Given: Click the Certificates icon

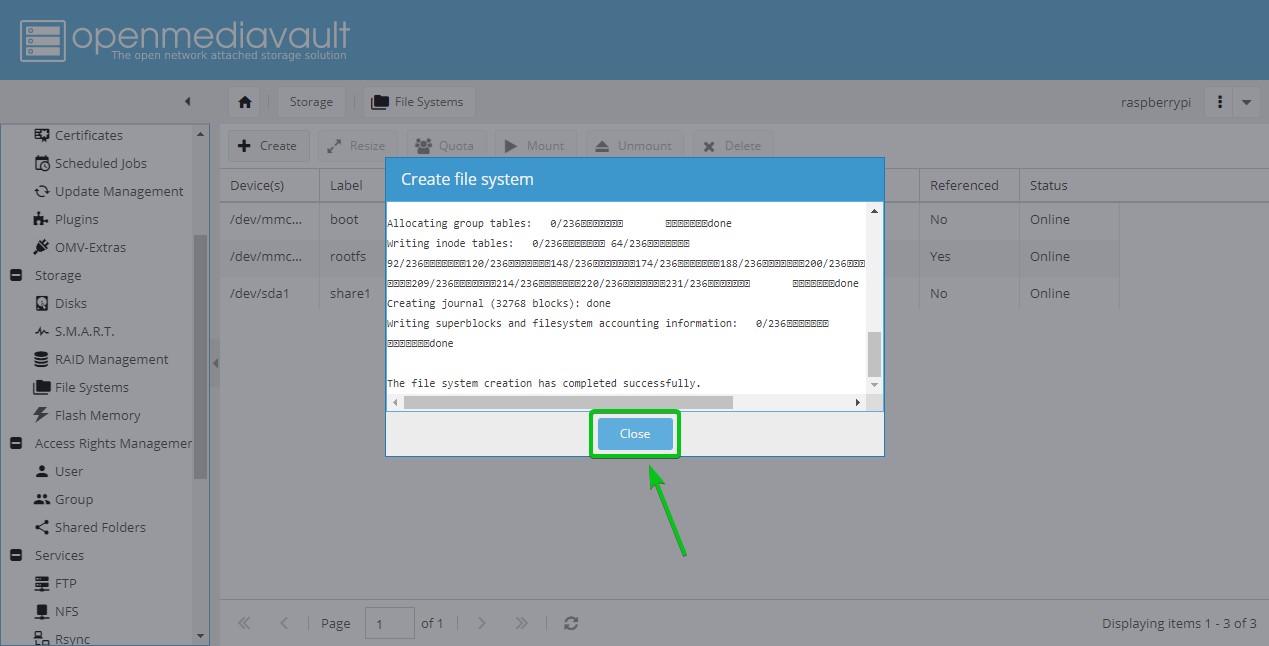Looking at the screenshot, I should point(42,135).
